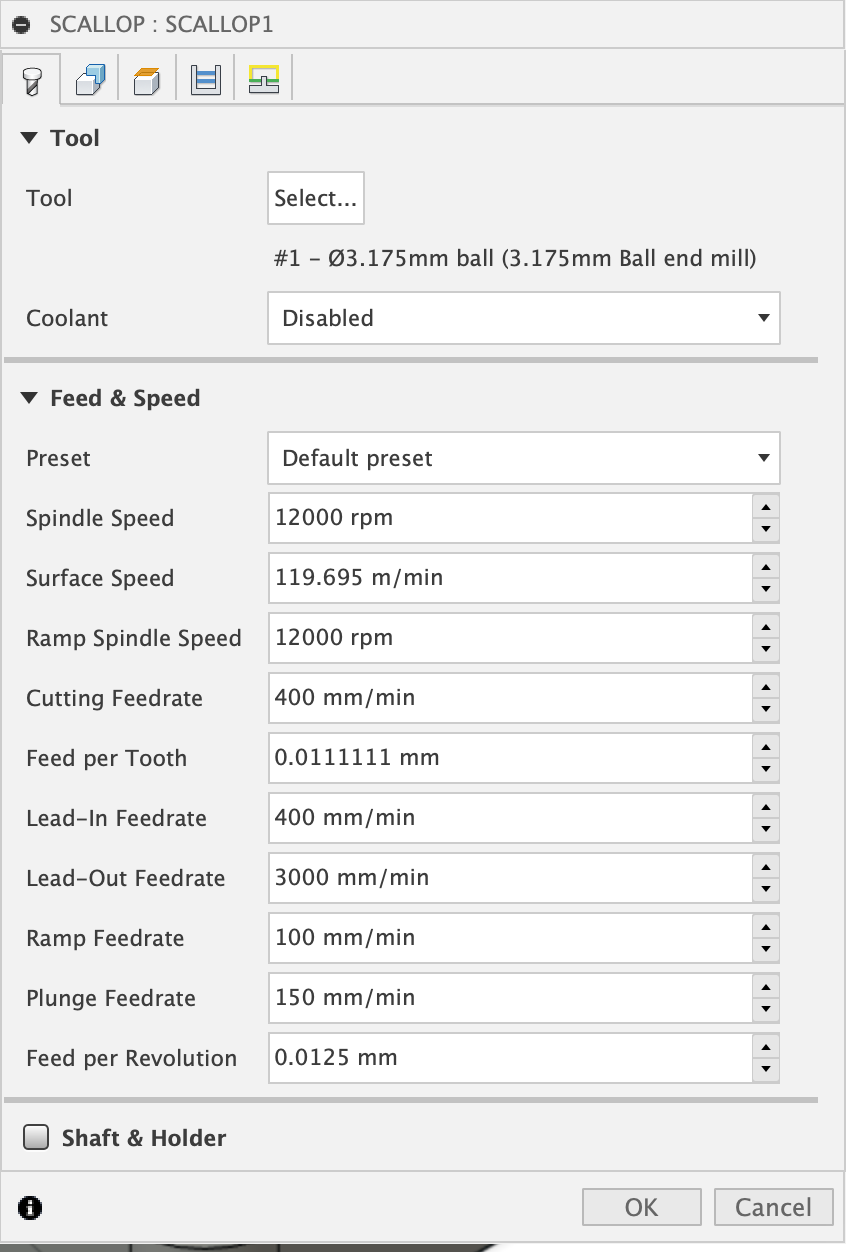The width and height of the screenshot is (846, 1252).
Task: Click the Lead-Out Feedrate input field
Action: point(510,878)
